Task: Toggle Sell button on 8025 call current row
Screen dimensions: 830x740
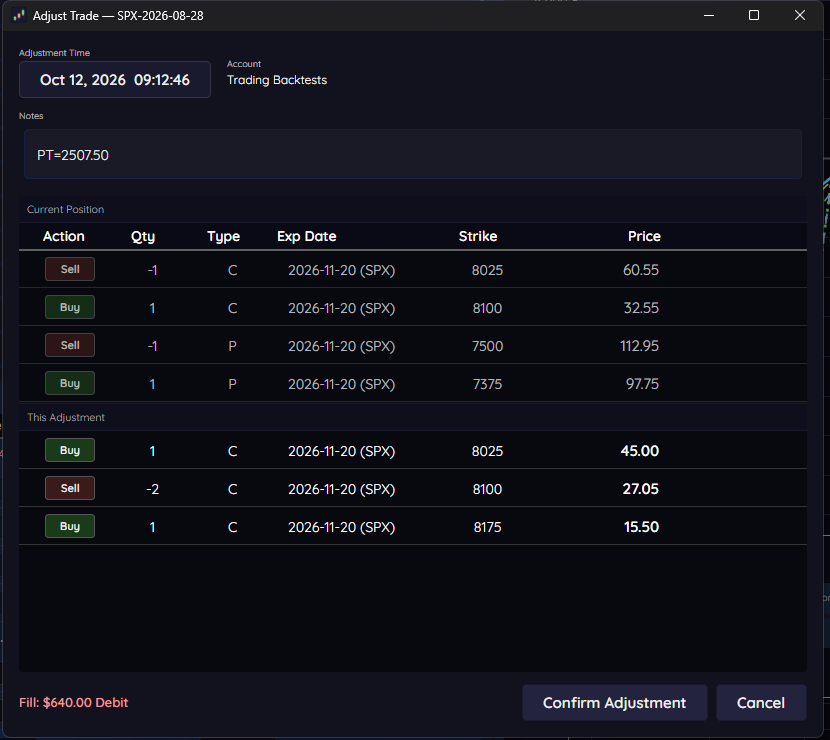Action: tap(70, 269)
